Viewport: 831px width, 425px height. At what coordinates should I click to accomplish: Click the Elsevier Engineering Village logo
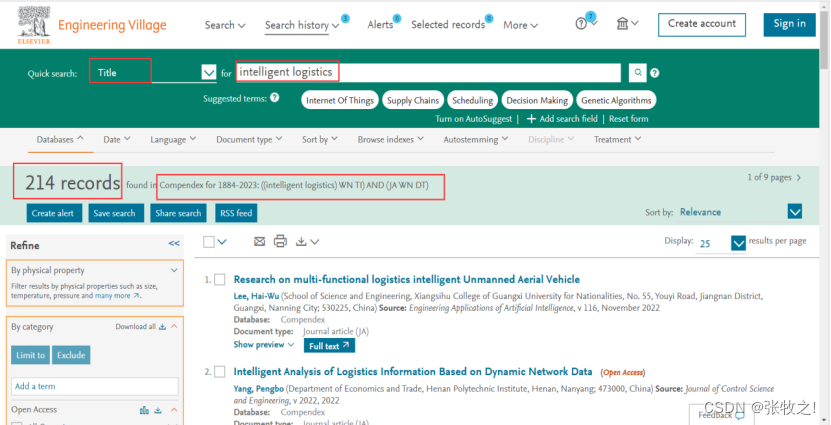(x=92, y=25)
